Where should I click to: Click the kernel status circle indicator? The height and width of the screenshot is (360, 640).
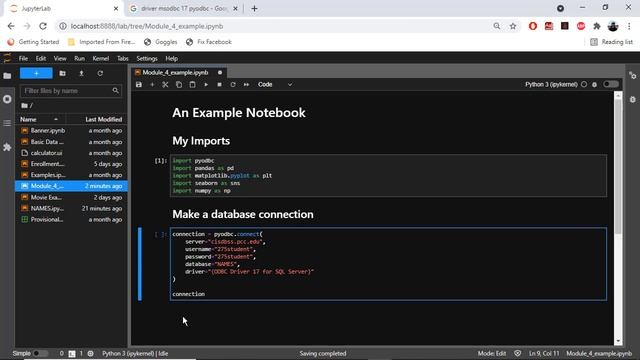coord(584,84)
